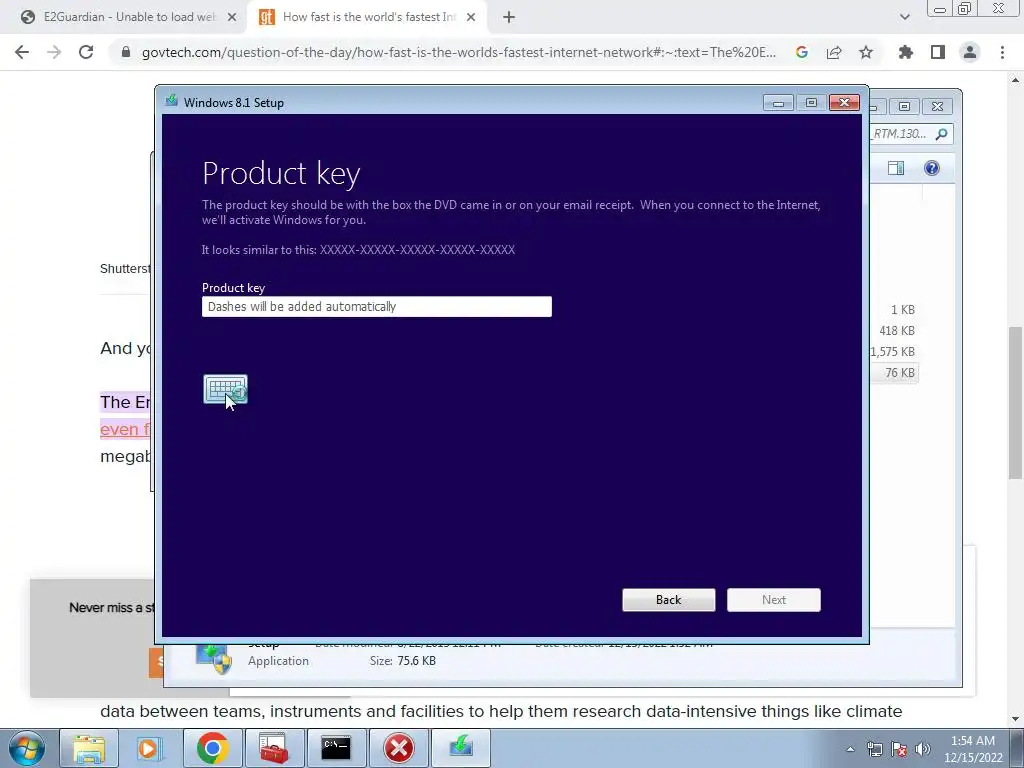The height and width of the screenshot is (768, 1024).
Task: Toggle Chrome's side panel icon
Action: coord(938,52)
